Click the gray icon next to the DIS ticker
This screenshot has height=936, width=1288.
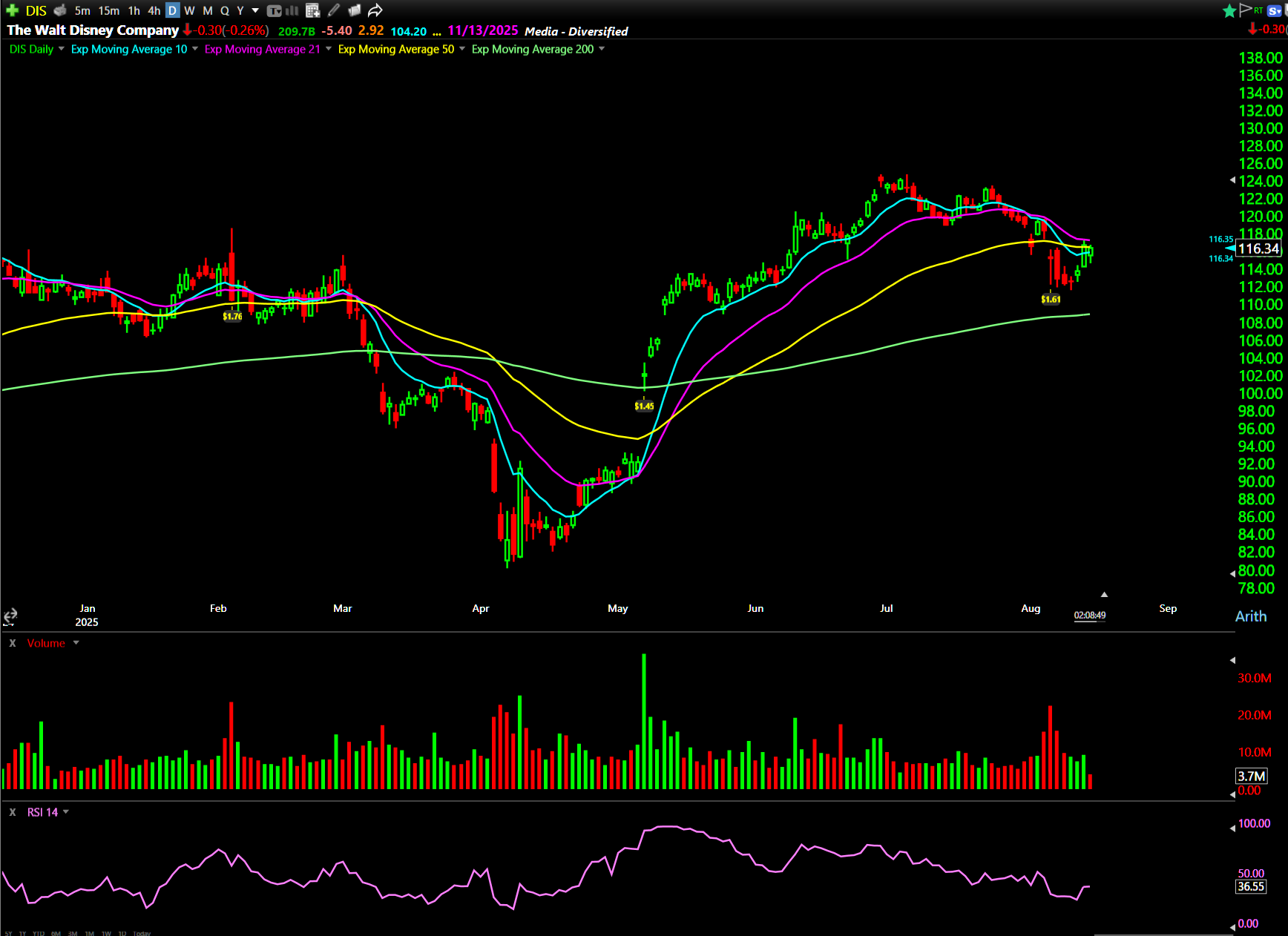(x=60, y=10)
